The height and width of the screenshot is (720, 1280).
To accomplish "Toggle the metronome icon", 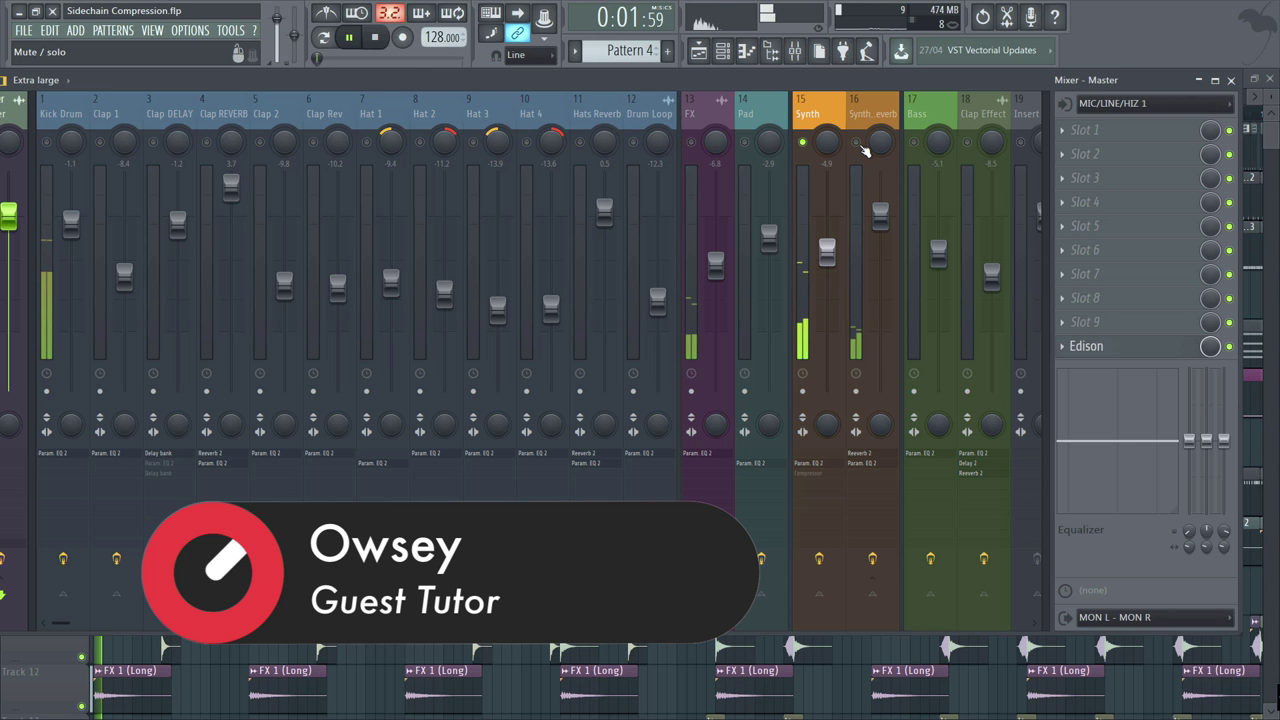I will click(326, 13).
